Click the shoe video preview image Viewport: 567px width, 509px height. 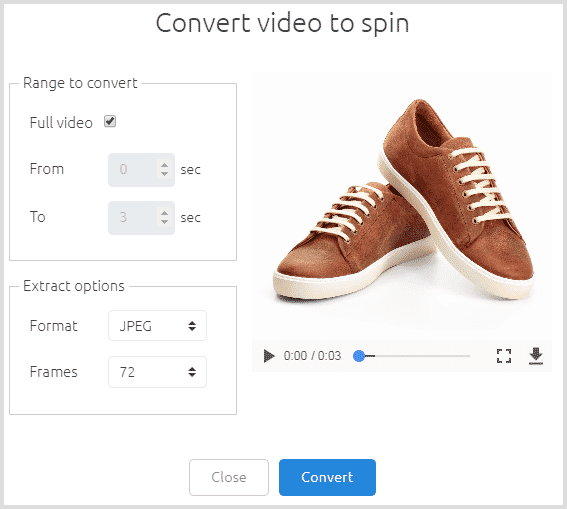point(402,206)
